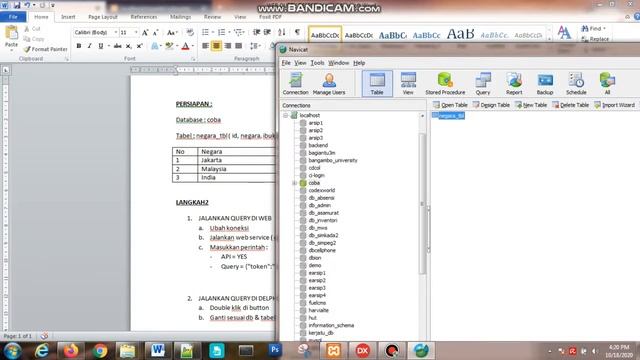The image size is (640, 360).
Task: Open bullets list dropdown in Word
Action: [x=213, y=32]
